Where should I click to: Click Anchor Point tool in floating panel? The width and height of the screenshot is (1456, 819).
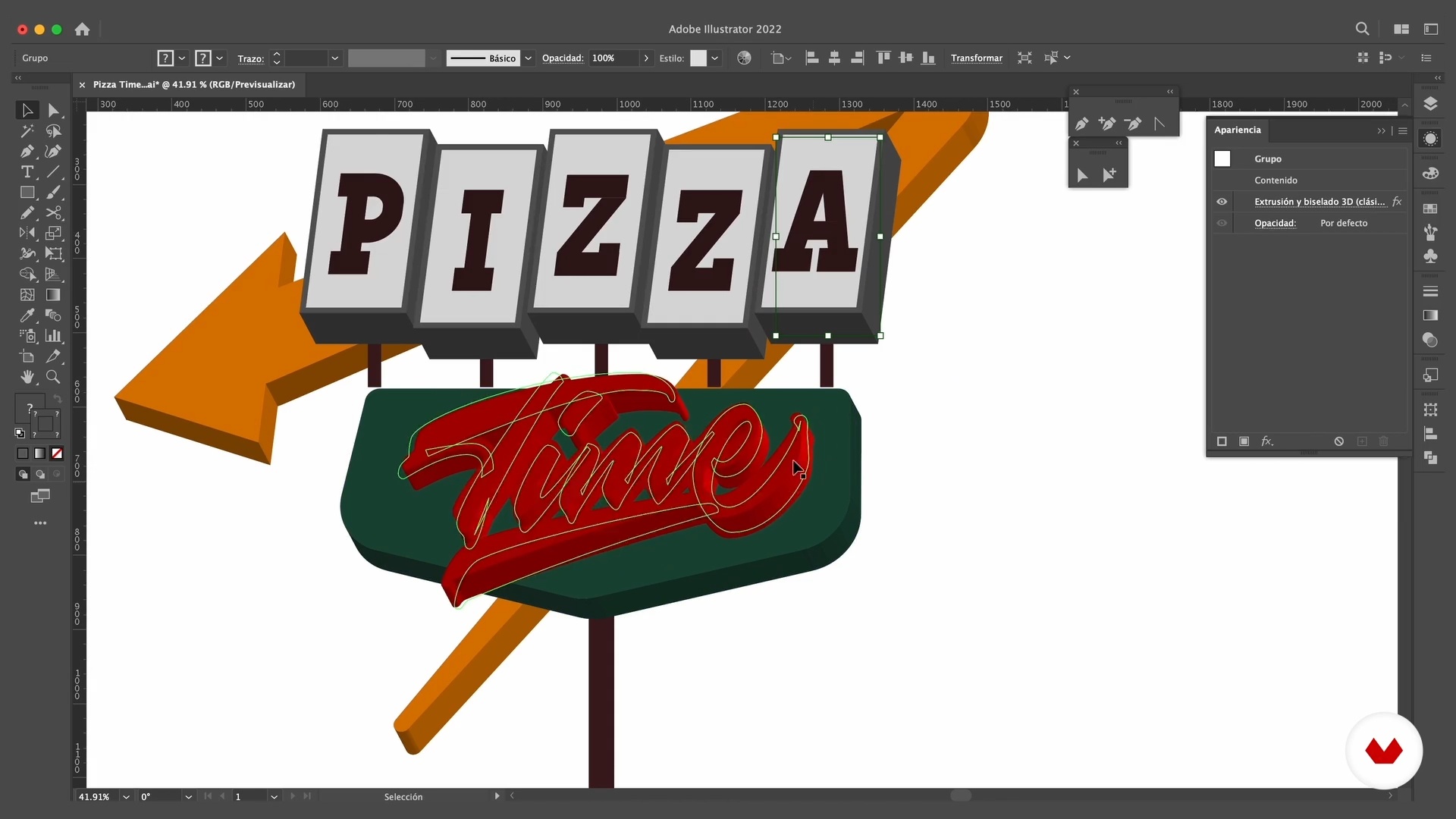[1159, 124]
